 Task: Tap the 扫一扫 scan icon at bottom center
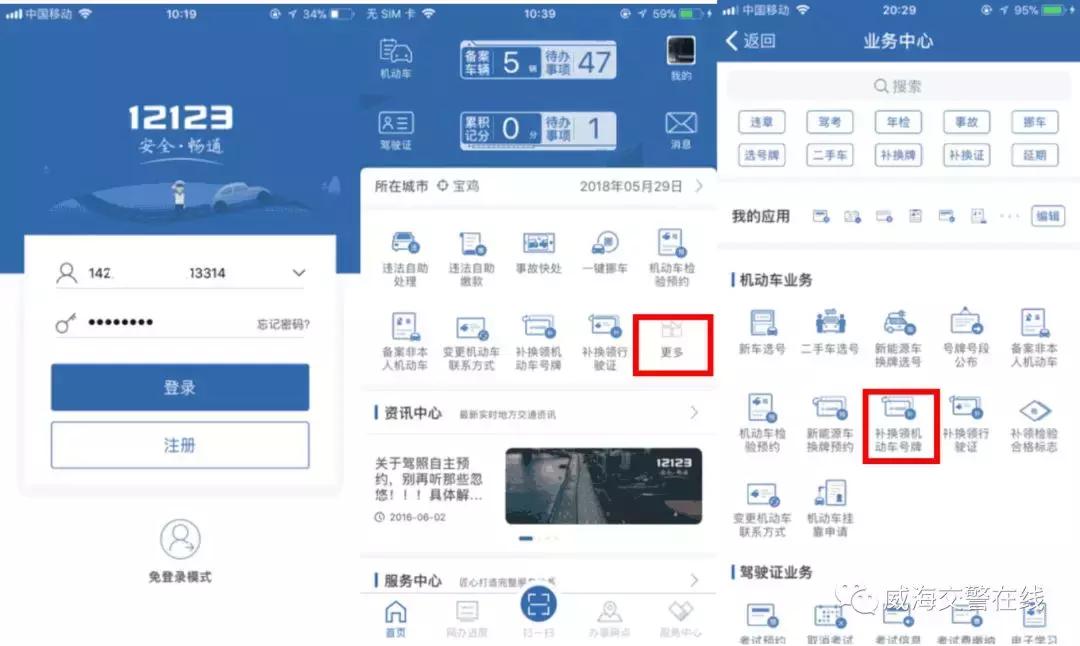point(540,612)
